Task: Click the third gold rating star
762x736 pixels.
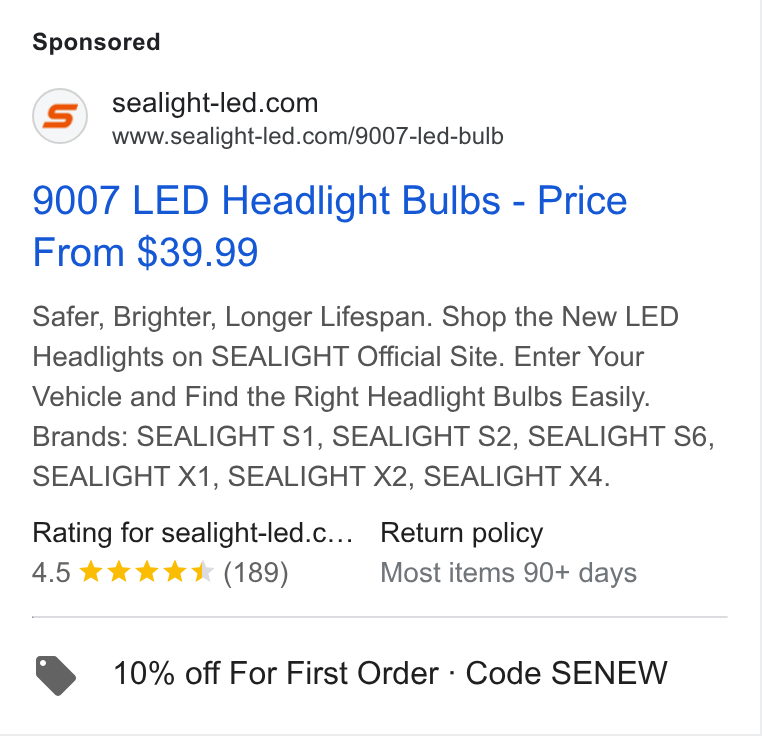Action: (146, 572)
